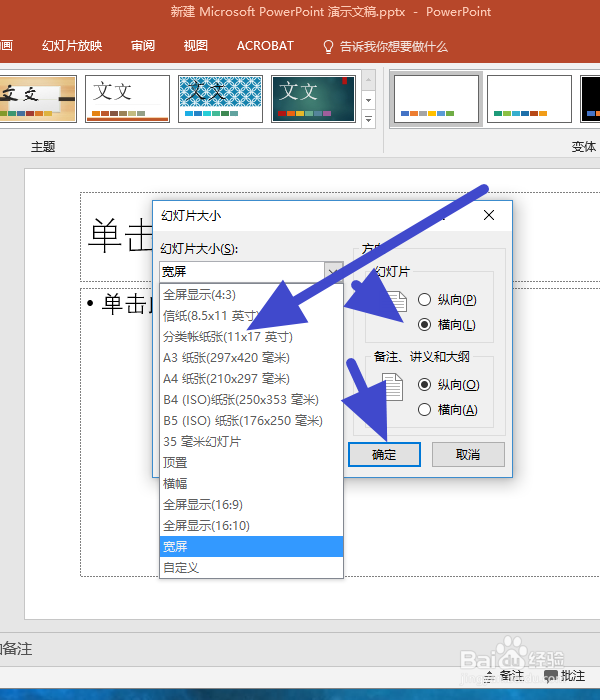This screenshot has height=700, width=600.
Task: Open the 审阅 ribbon tab
Action: coord(143,46)
